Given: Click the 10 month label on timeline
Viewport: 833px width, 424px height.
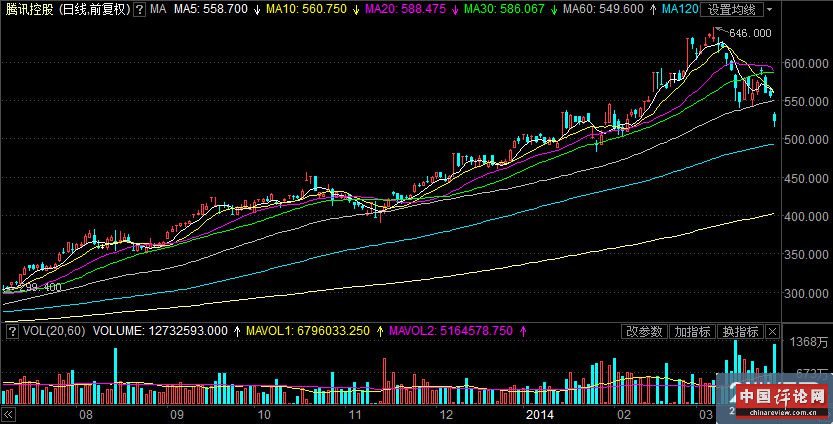Looking at the screenshot, I should coord(264,415).
